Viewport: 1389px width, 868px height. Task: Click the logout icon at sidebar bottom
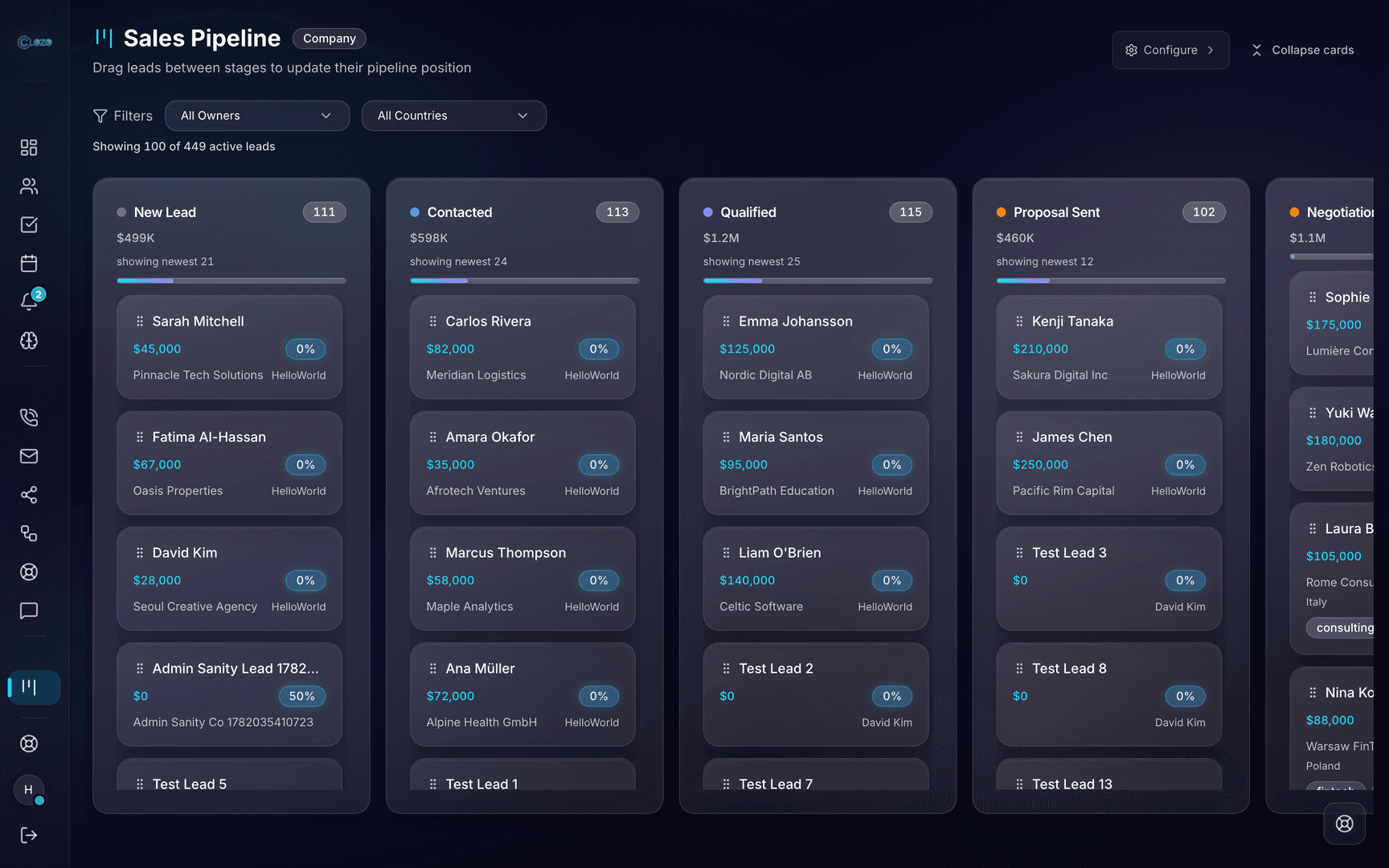click(x=29, y=835)
